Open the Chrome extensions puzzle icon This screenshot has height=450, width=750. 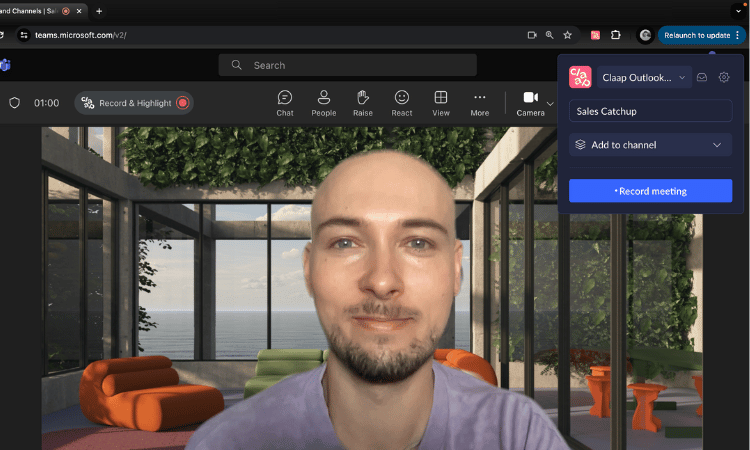pos(616,35)
